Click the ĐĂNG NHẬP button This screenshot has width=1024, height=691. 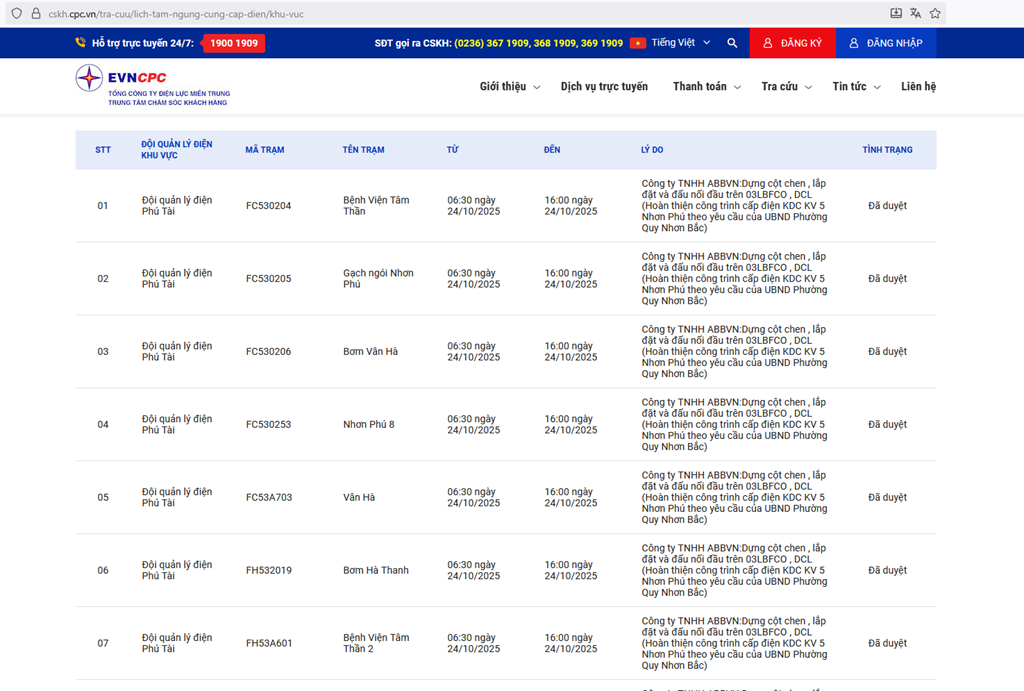click(885, 43)
